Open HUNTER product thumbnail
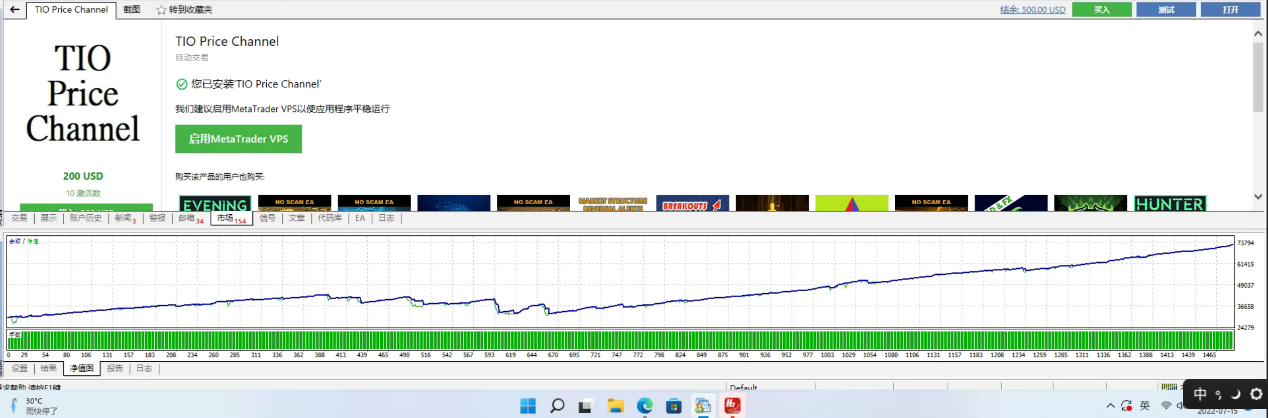This screenshot has width=1268, height=418. (1170, 203)
